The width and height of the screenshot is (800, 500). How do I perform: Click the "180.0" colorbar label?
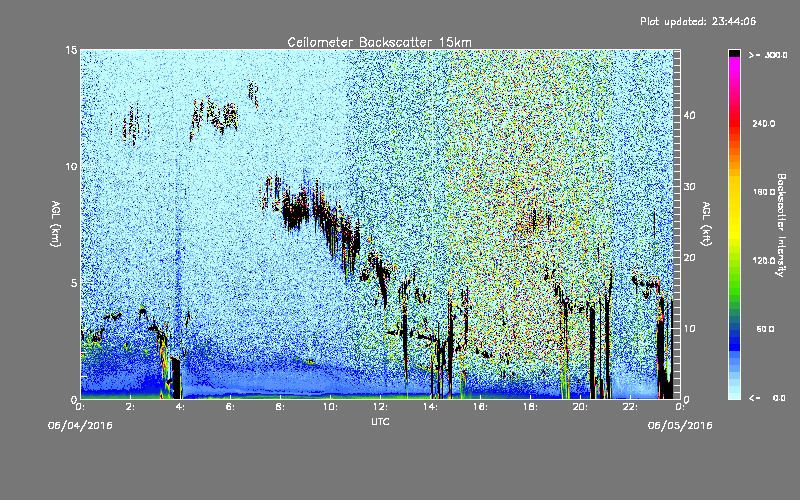coord(764,192)
